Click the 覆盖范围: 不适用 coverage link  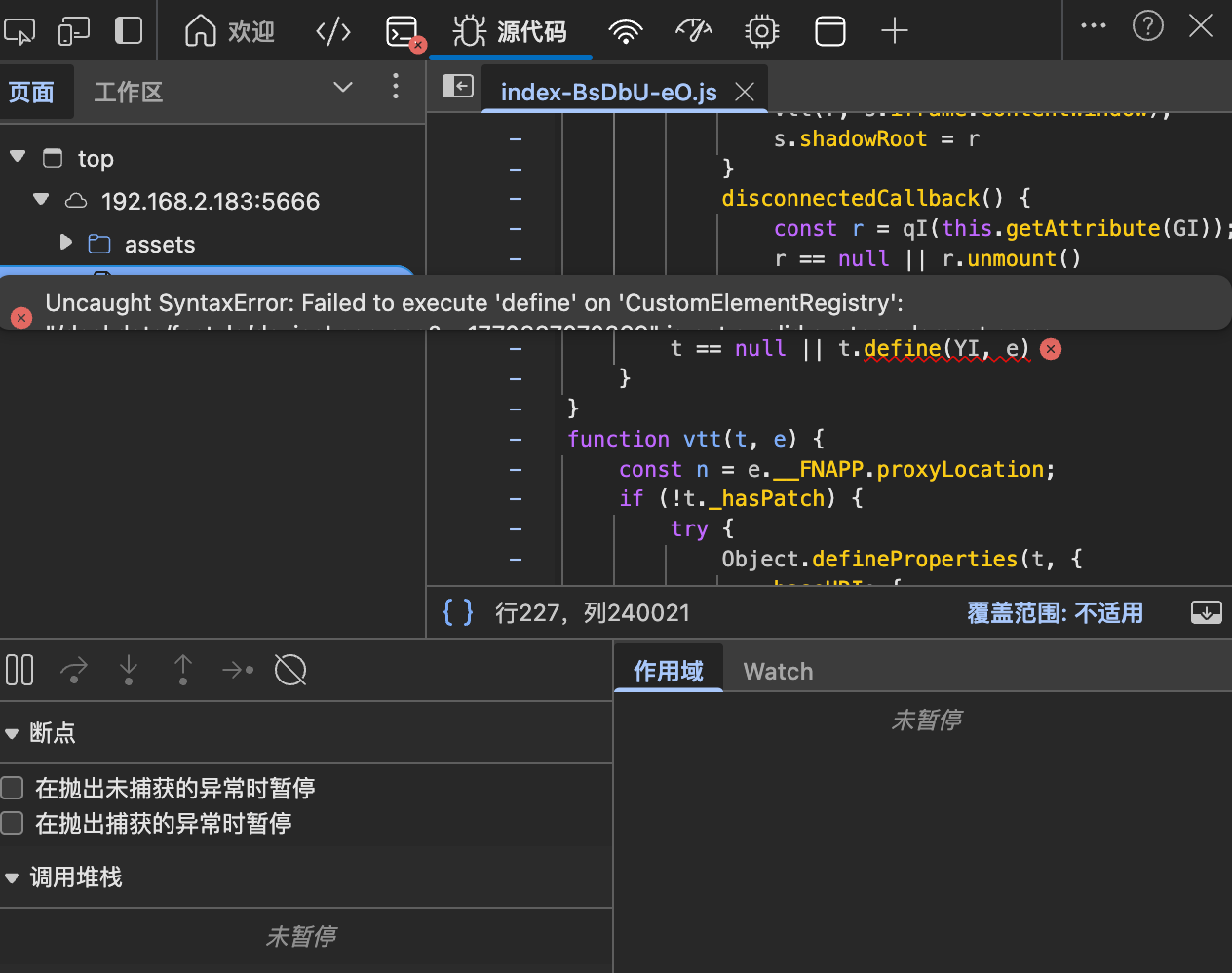[1055, 612]
